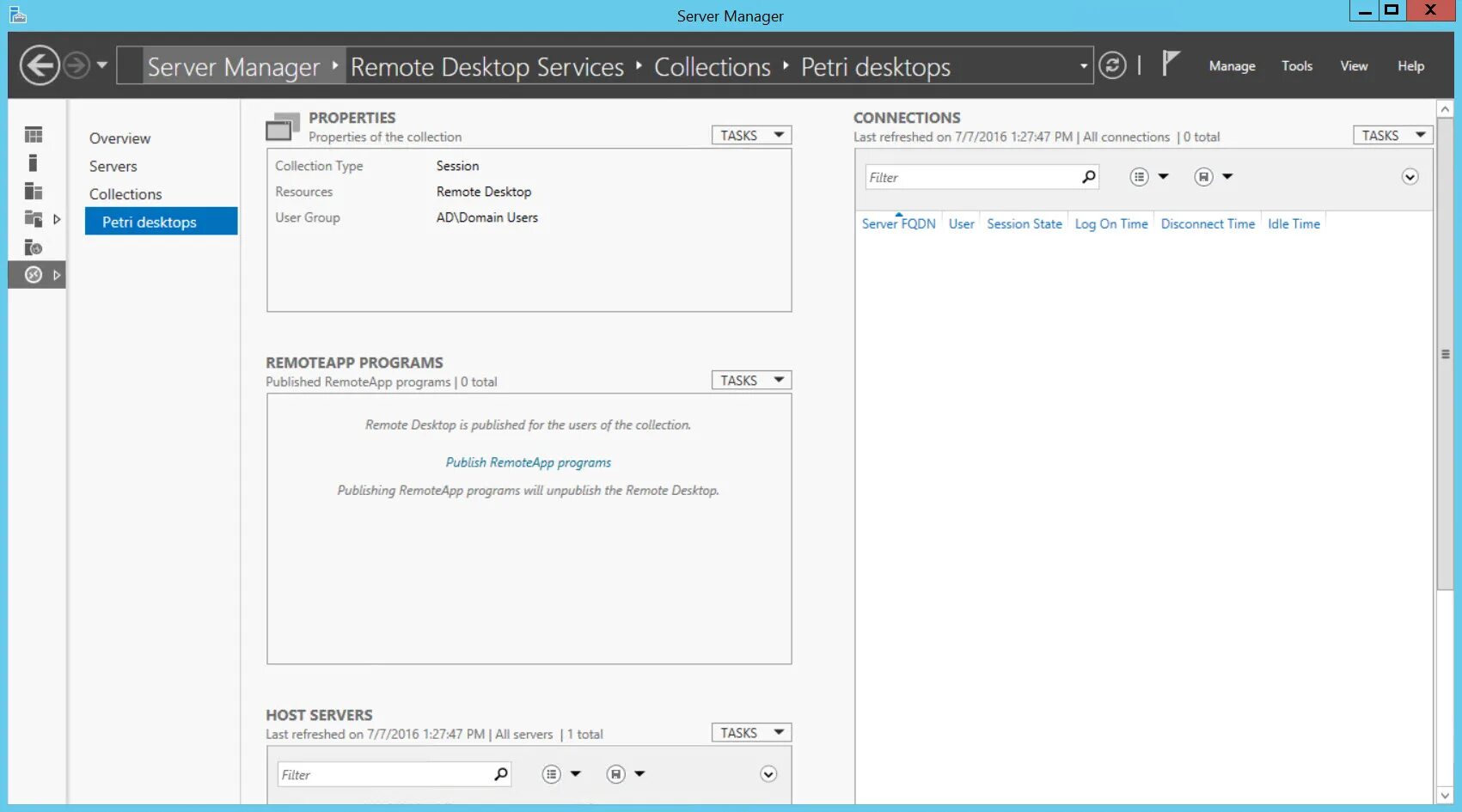
Task: Click the Back navigation arrow
Action: pos(40,65)
